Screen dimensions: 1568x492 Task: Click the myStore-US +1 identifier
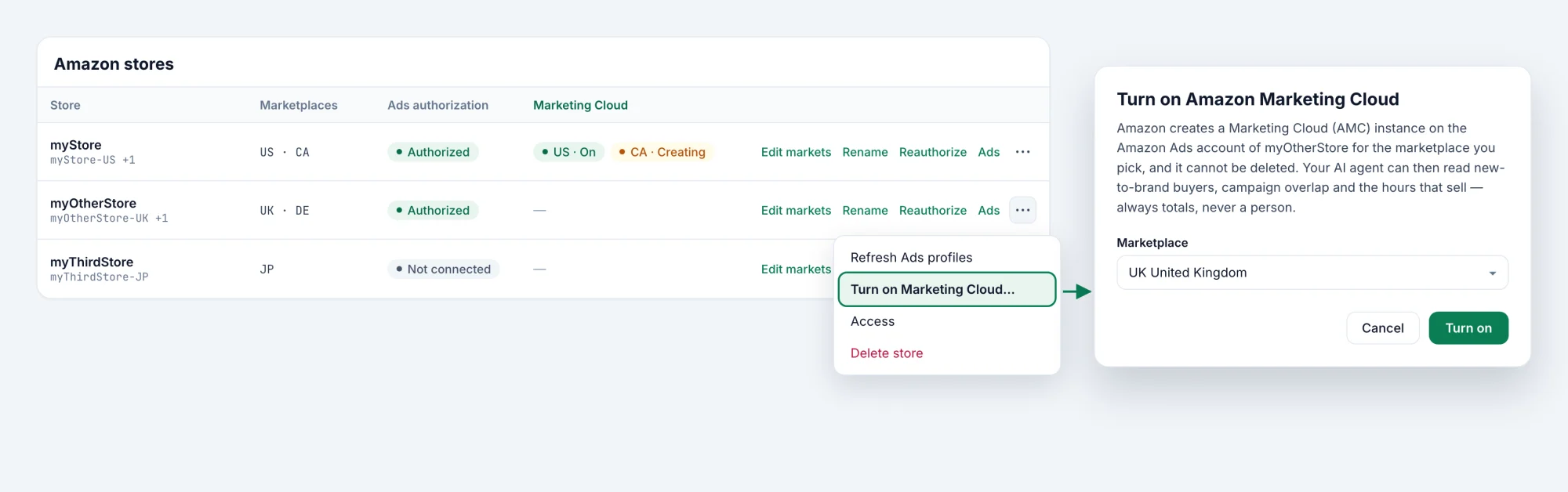pyautogui.click(x=93, y=160)
